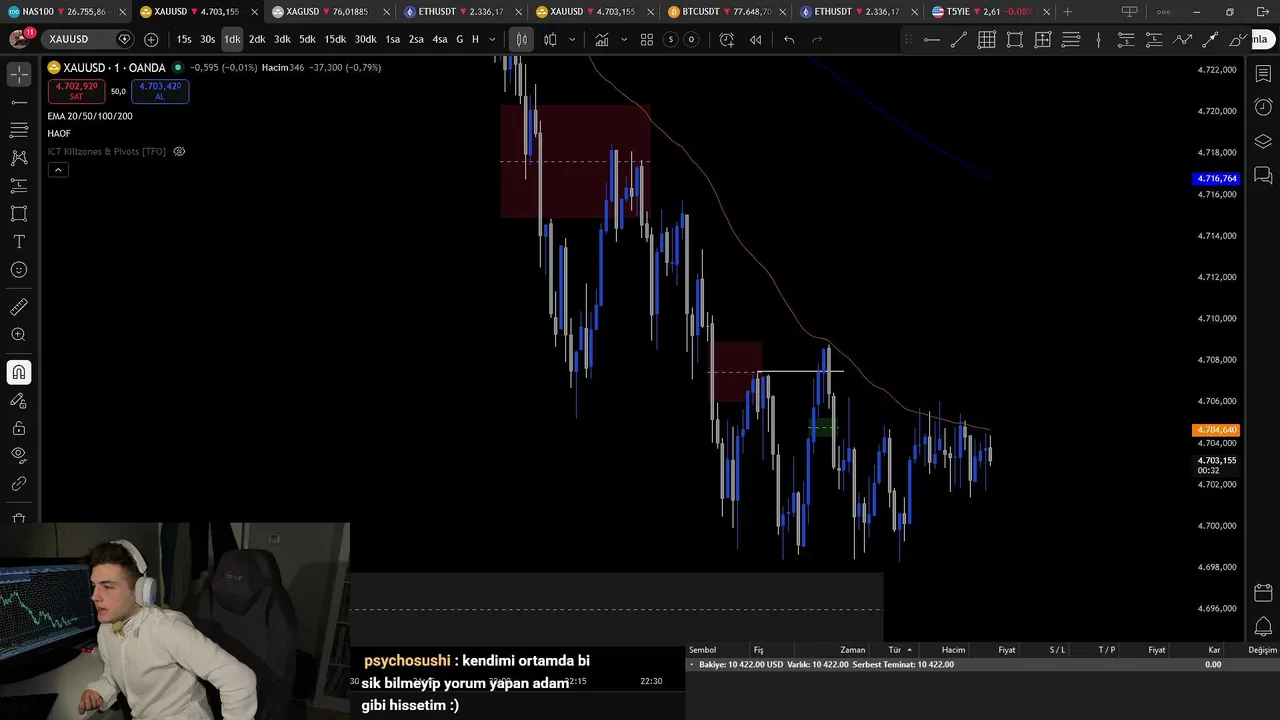Select the trend line tool in left sidebar

tap(19, 102)
